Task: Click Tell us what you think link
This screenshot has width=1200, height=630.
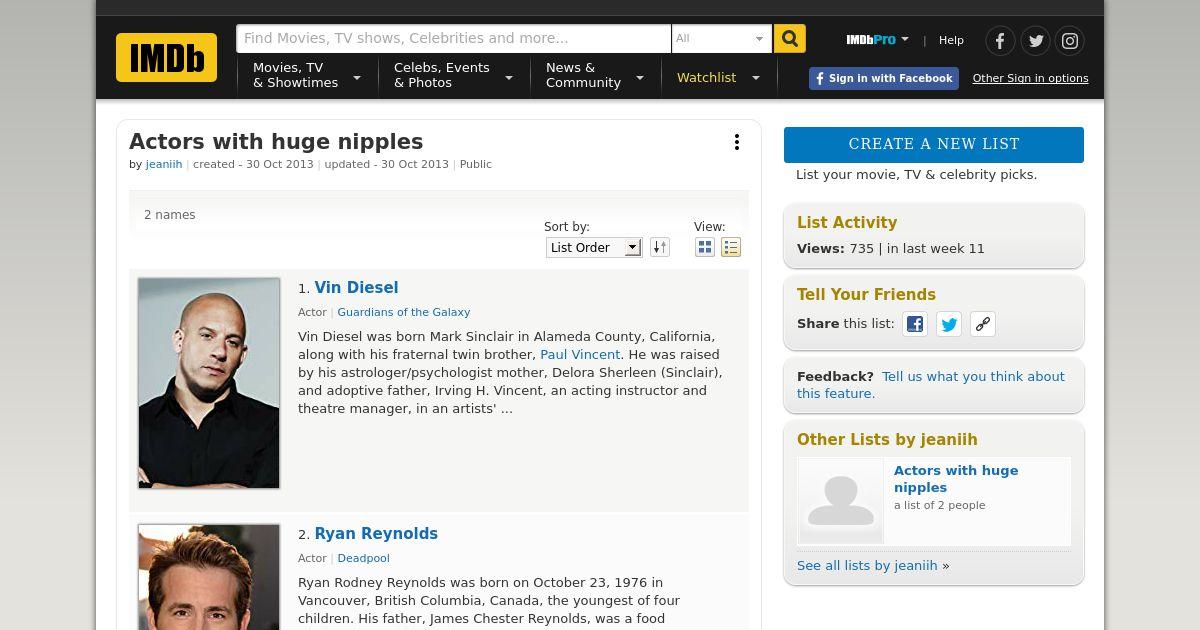Action: (x=931, y=385)
